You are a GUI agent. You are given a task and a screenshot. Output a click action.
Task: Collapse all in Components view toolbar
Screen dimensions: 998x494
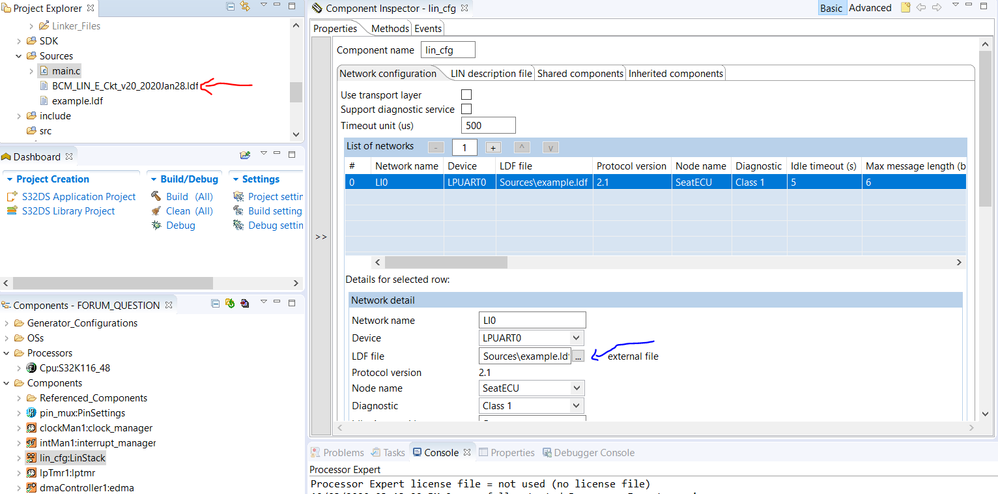click(215, 304)
